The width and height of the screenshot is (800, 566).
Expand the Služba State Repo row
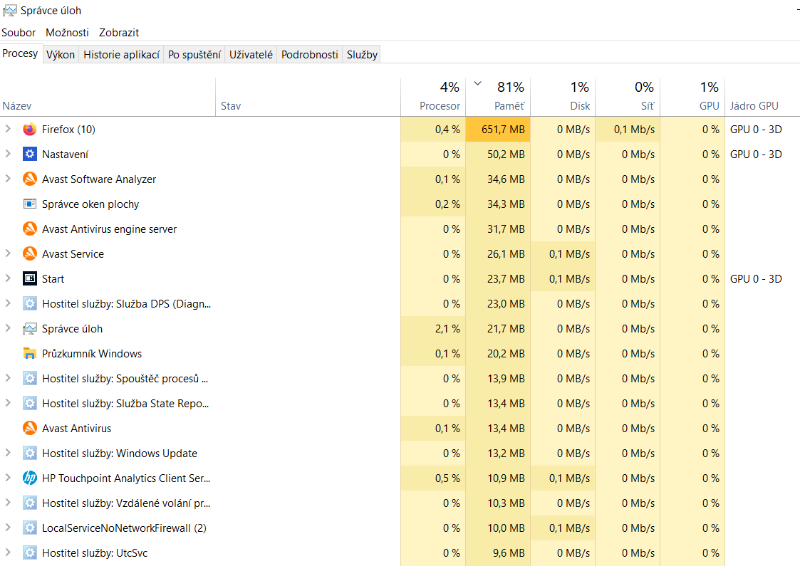coord(8,403)
